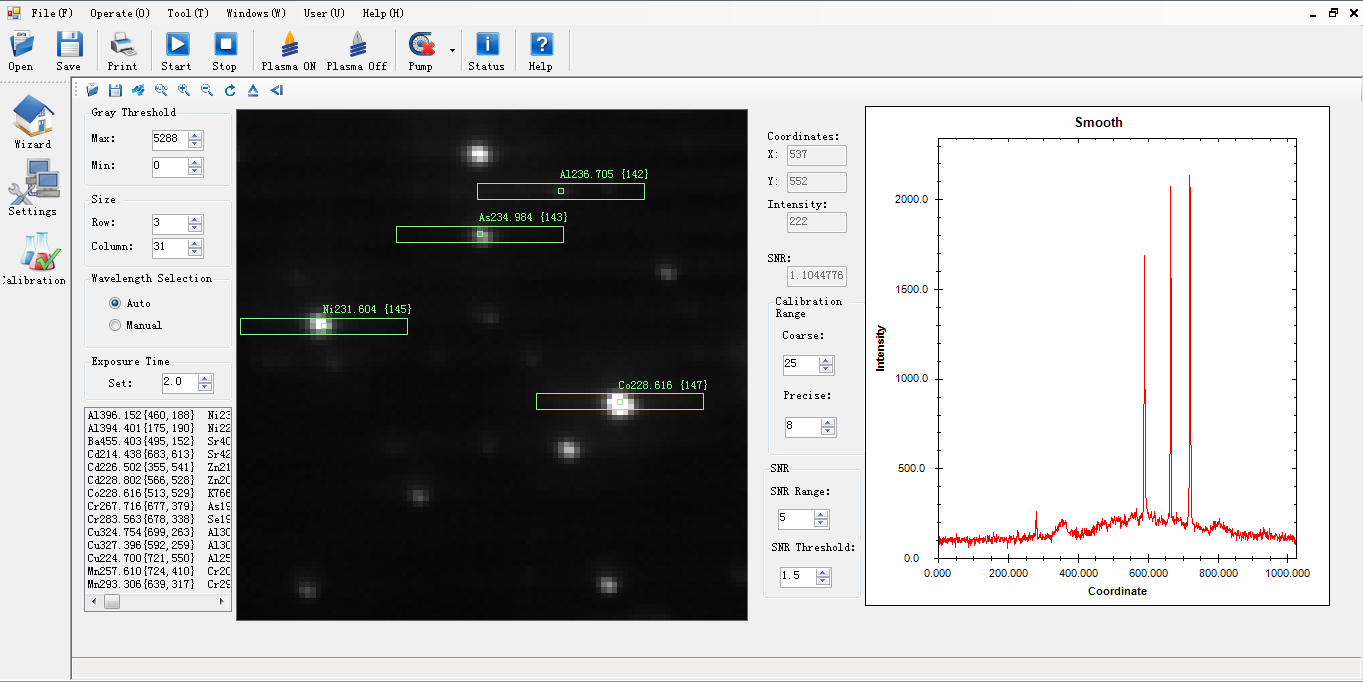The image size is (1363, 682).
Task: Increase the Gray Threshold Max value
Action: point(195,135)
